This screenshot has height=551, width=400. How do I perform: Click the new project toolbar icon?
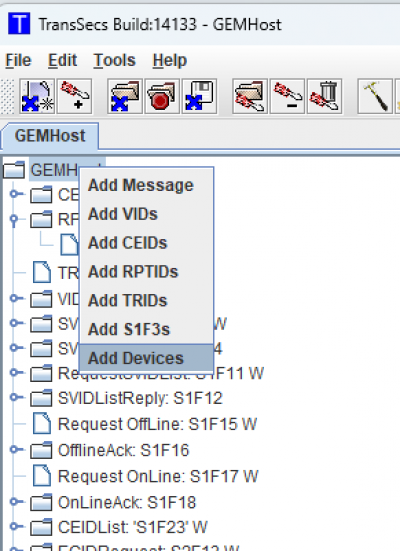pos(37,97)
